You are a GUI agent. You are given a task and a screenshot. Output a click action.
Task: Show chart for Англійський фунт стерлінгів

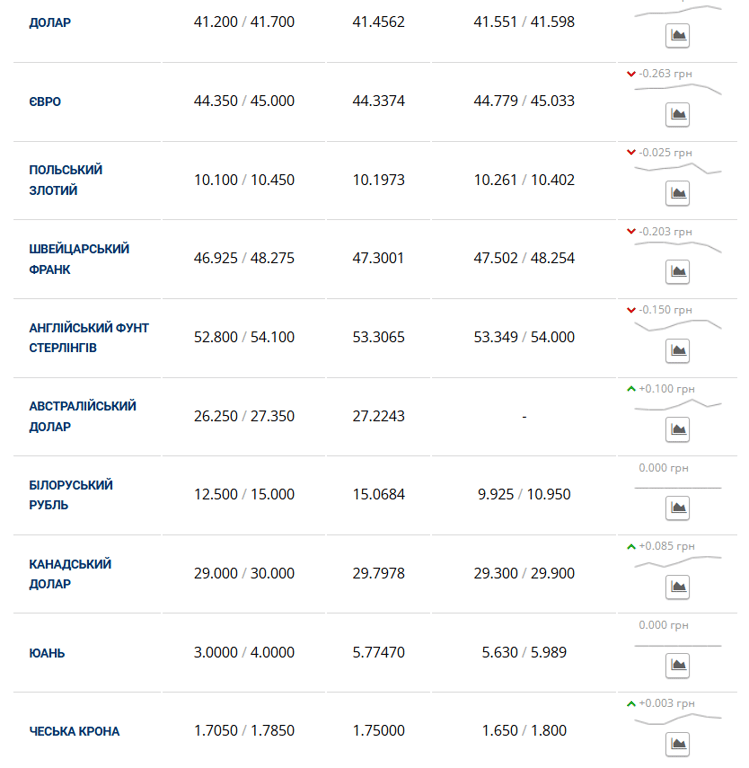[x=678, y=351]
